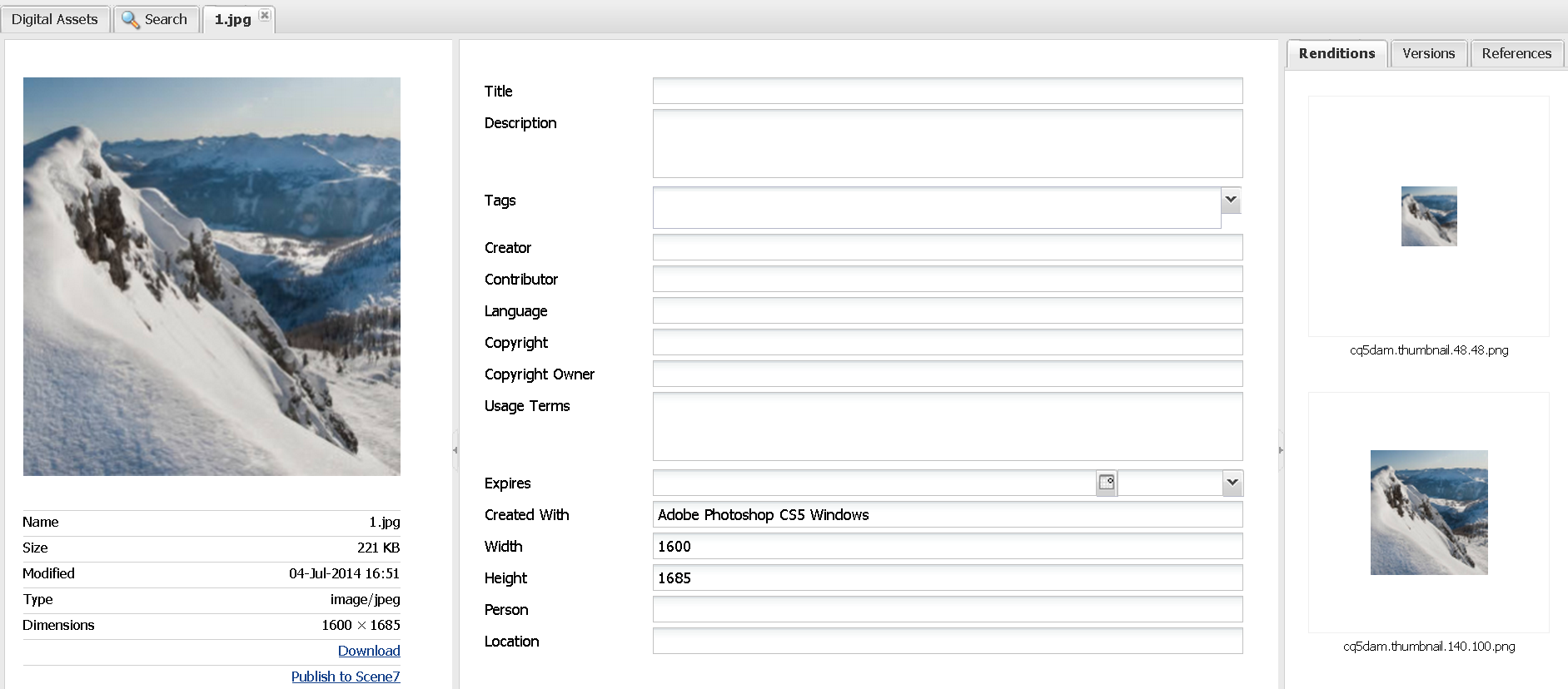Screen dimensions: 1568x689
Task: Collapse the right Renditions panel arrow
Action: 1281,450
